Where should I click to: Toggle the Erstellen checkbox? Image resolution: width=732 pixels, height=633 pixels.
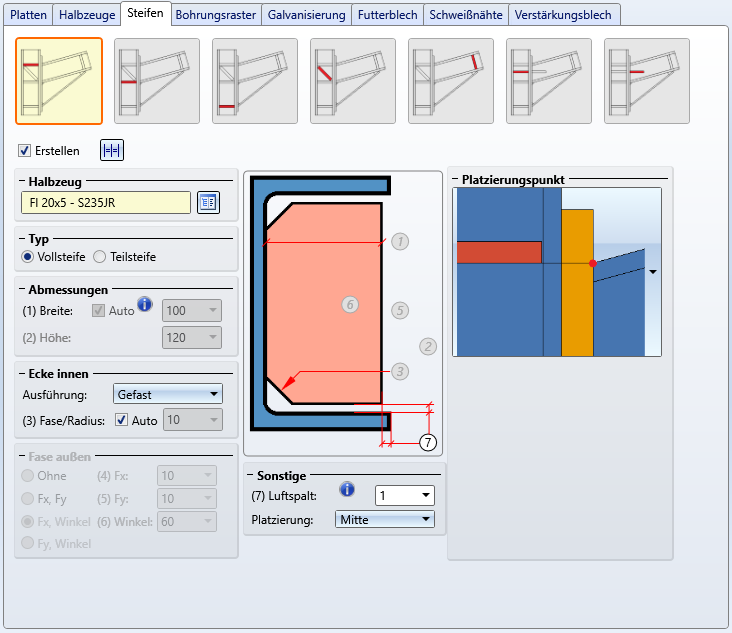pos(24,151)
